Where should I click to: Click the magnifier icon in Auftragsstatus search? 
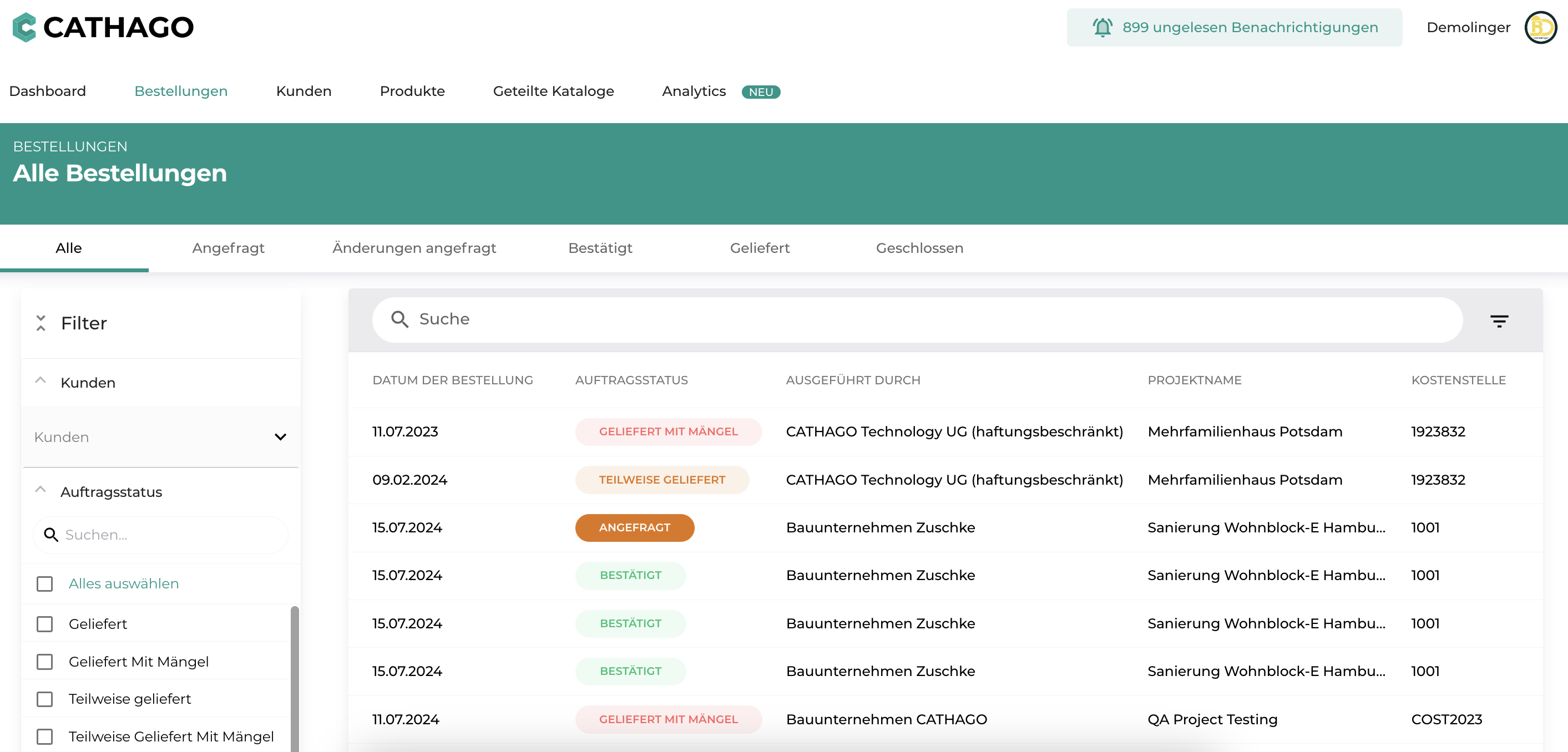51,535
